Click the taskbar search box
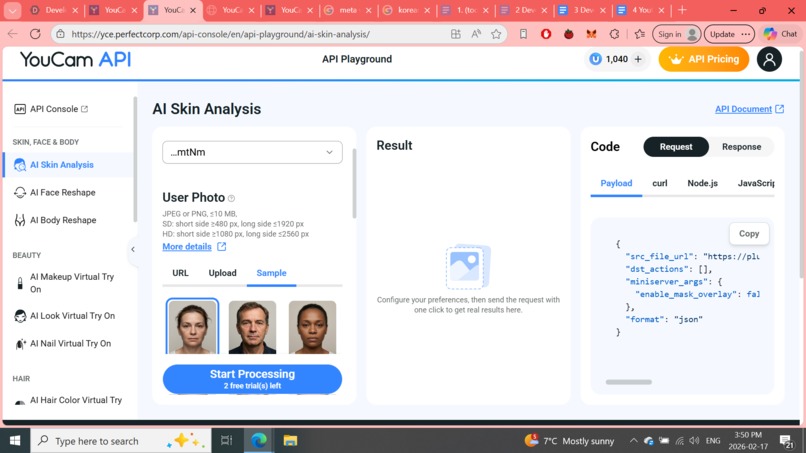 [121, 441]
